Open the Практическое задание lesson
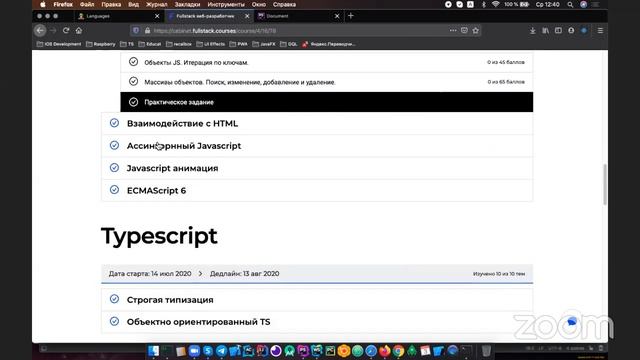Viewport: 640px width, 360px height. click(x=327, y=102)
